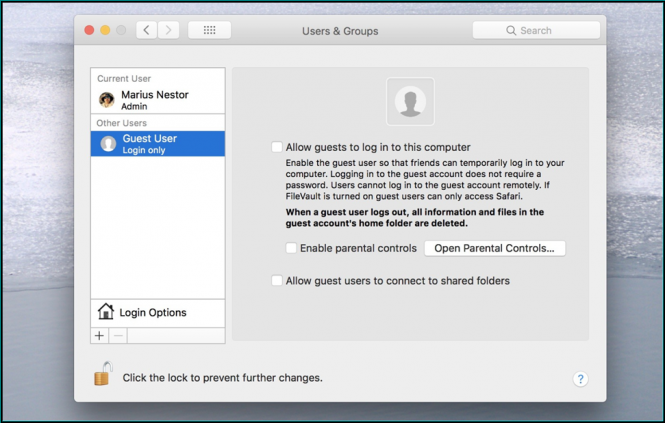The height and width of the screenshot is (423, 665).
Task: Click 'Click the lock to prevent further changes' text
Action: (x=222, y=378)
